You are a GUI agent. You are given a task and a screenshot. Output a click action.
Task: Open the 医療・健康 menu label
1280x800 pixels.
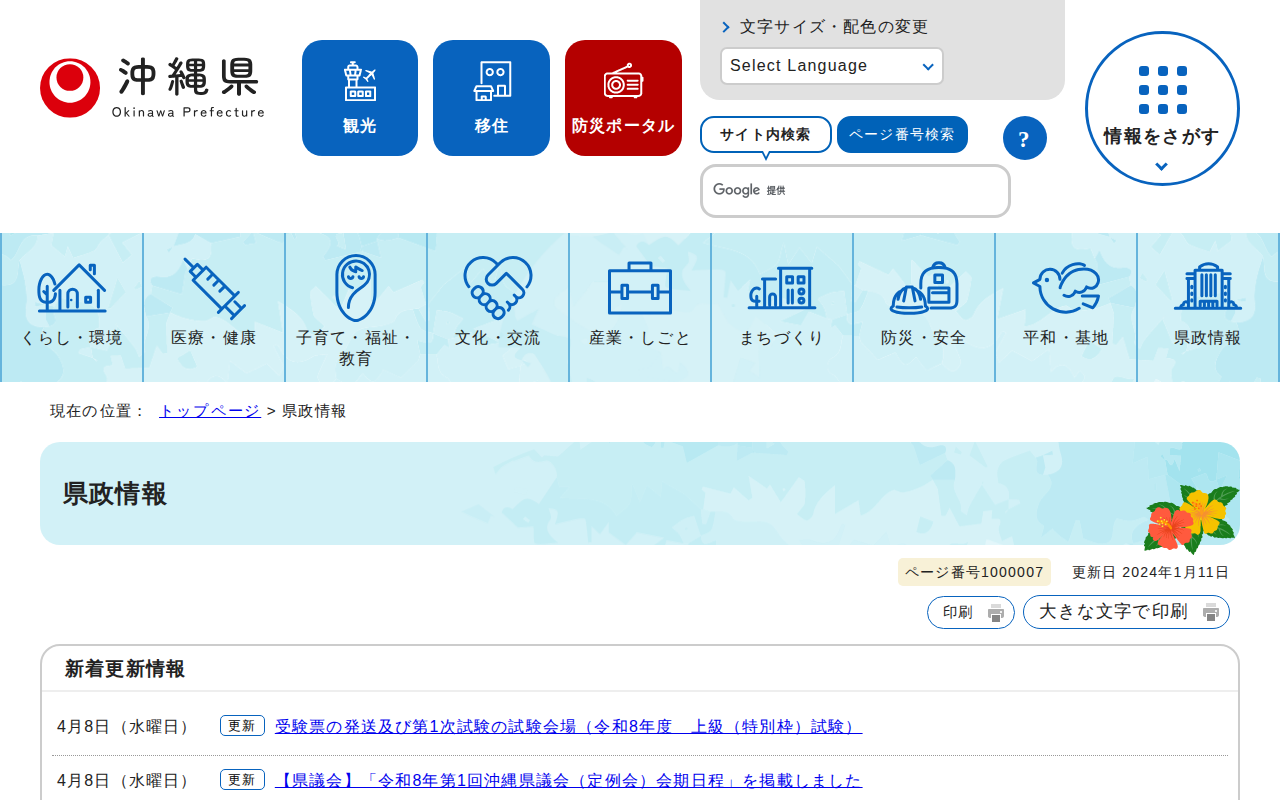[214, 338]
